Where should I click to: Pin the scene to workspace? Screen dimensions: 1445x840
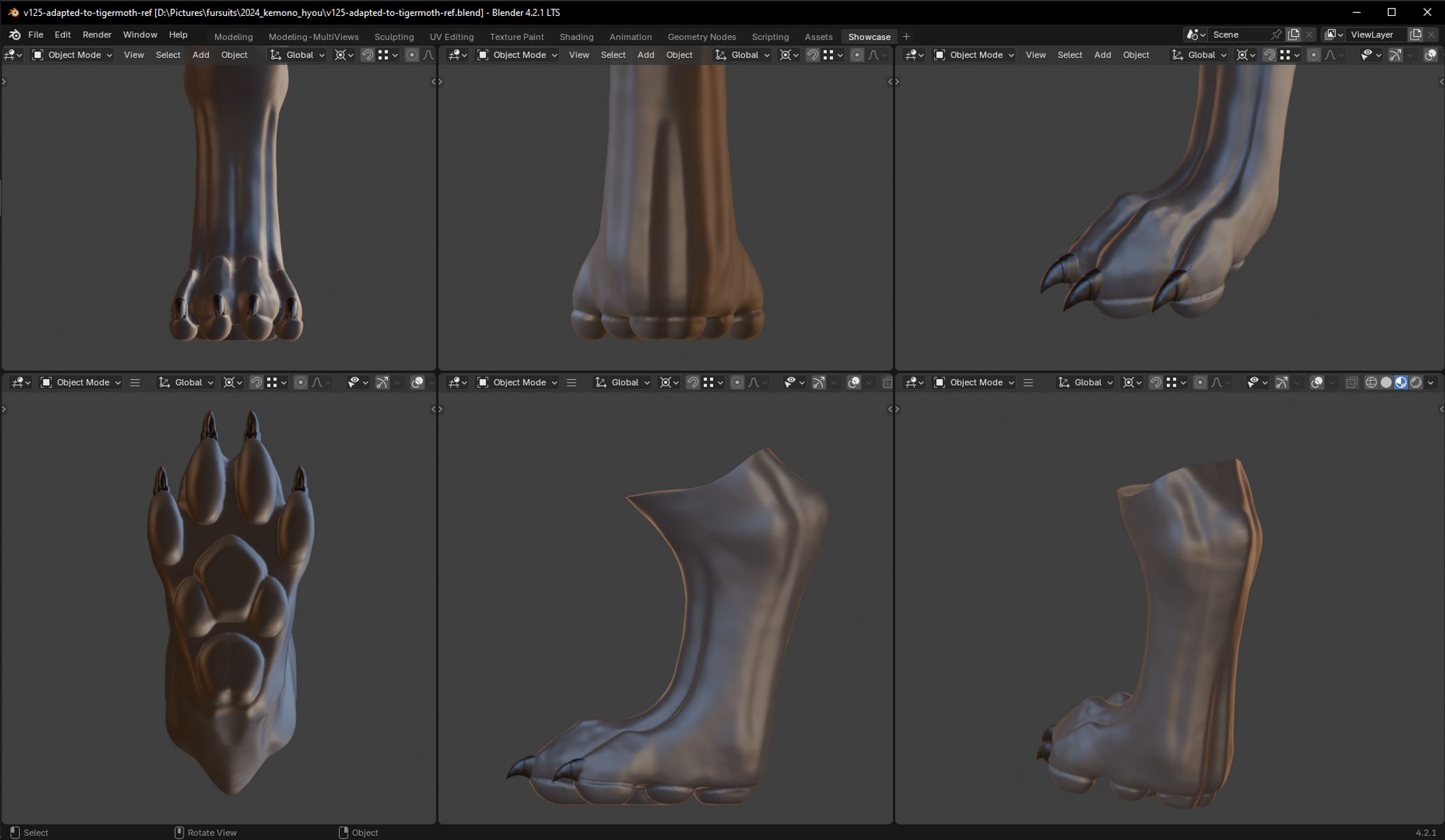coord(1277,35)
